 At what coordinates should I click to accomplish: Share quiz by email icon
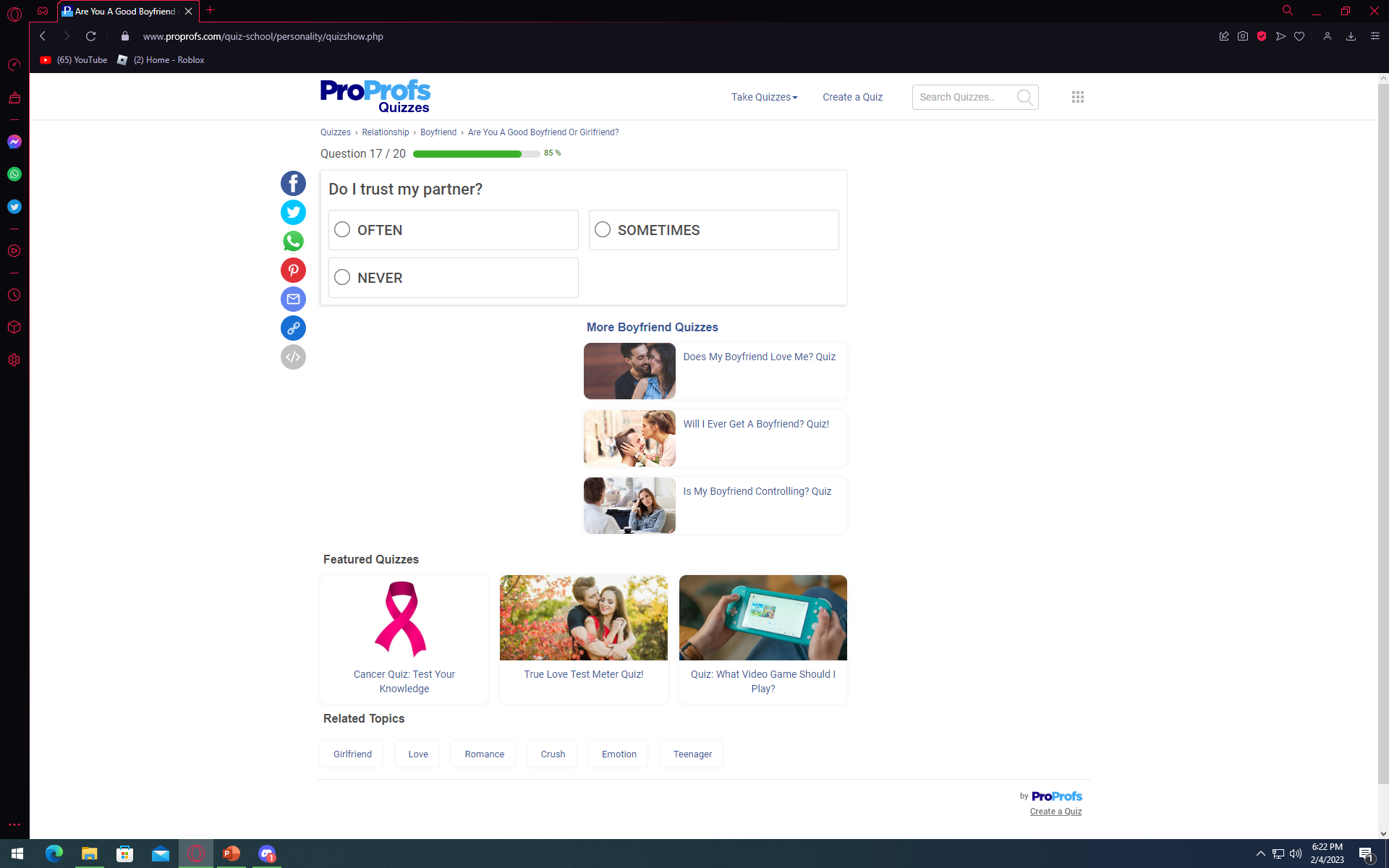point(293,299)
